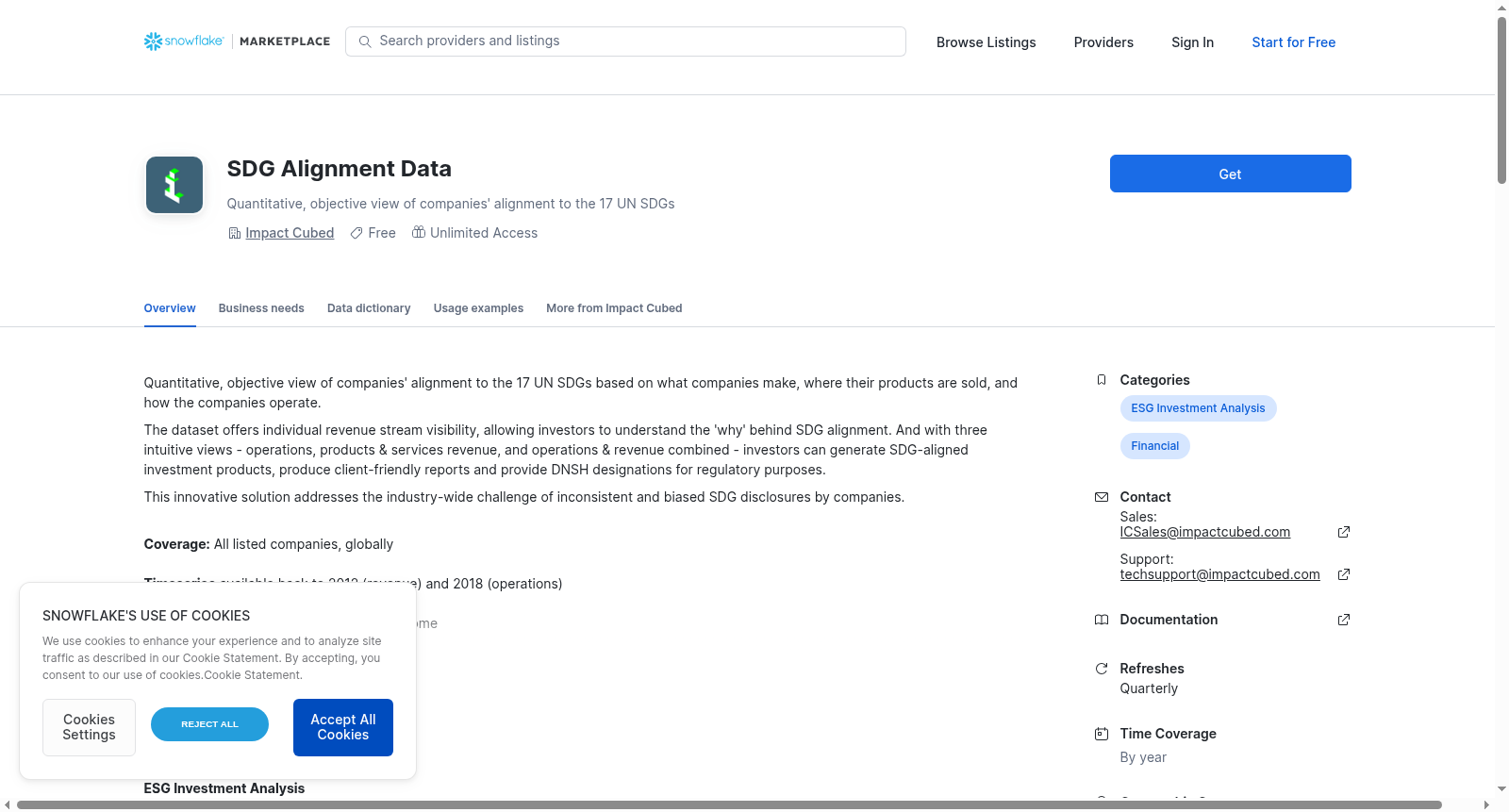Image resolution: width=1509 pixels, height=812 pixels.
Task: Open Cookies Settings
Action: click(89, 727)
